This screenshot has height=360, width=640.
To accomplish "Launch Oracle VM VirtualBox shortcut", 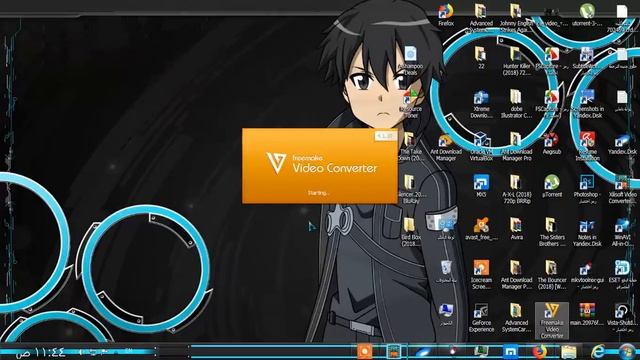I will tap(481, 147).
